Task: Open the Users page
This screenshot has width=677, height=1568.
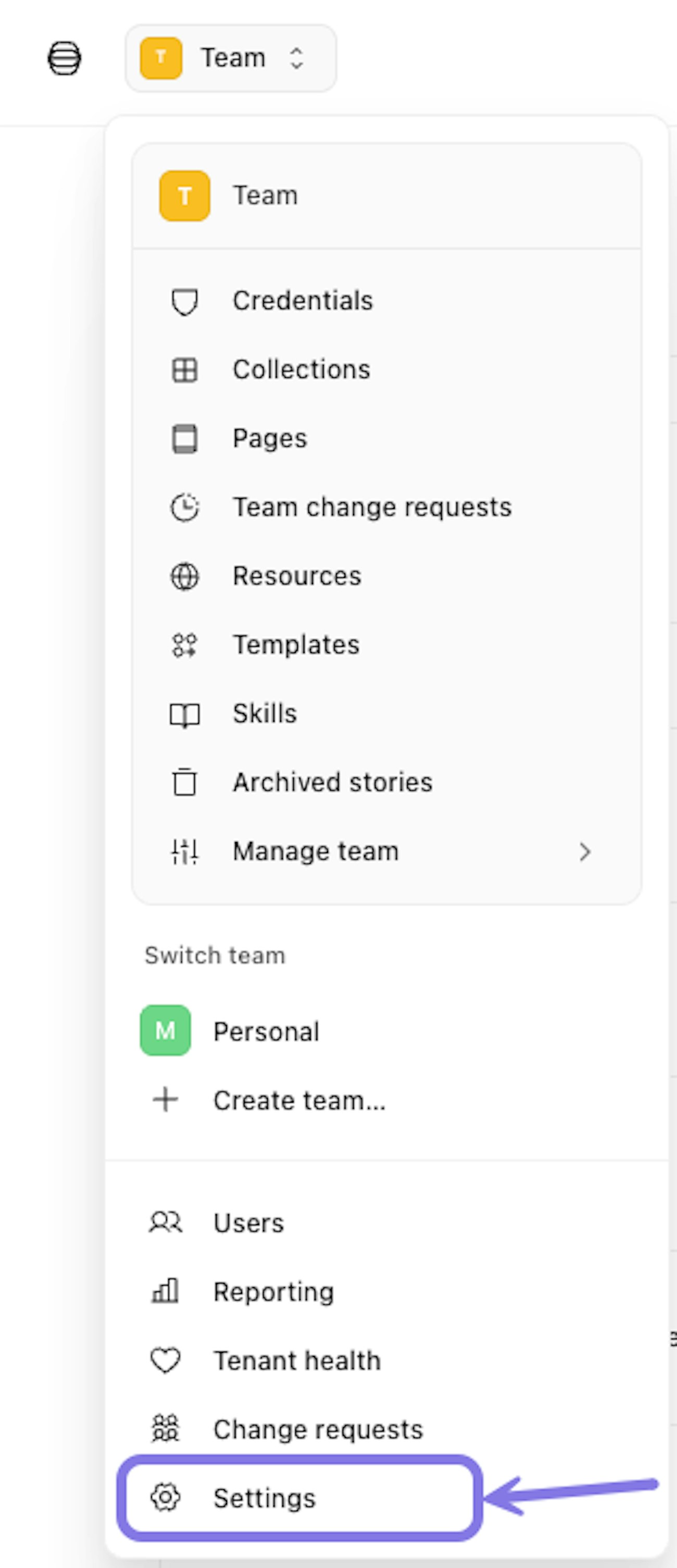Action: pyautogui.click(x=387, y=1223)
